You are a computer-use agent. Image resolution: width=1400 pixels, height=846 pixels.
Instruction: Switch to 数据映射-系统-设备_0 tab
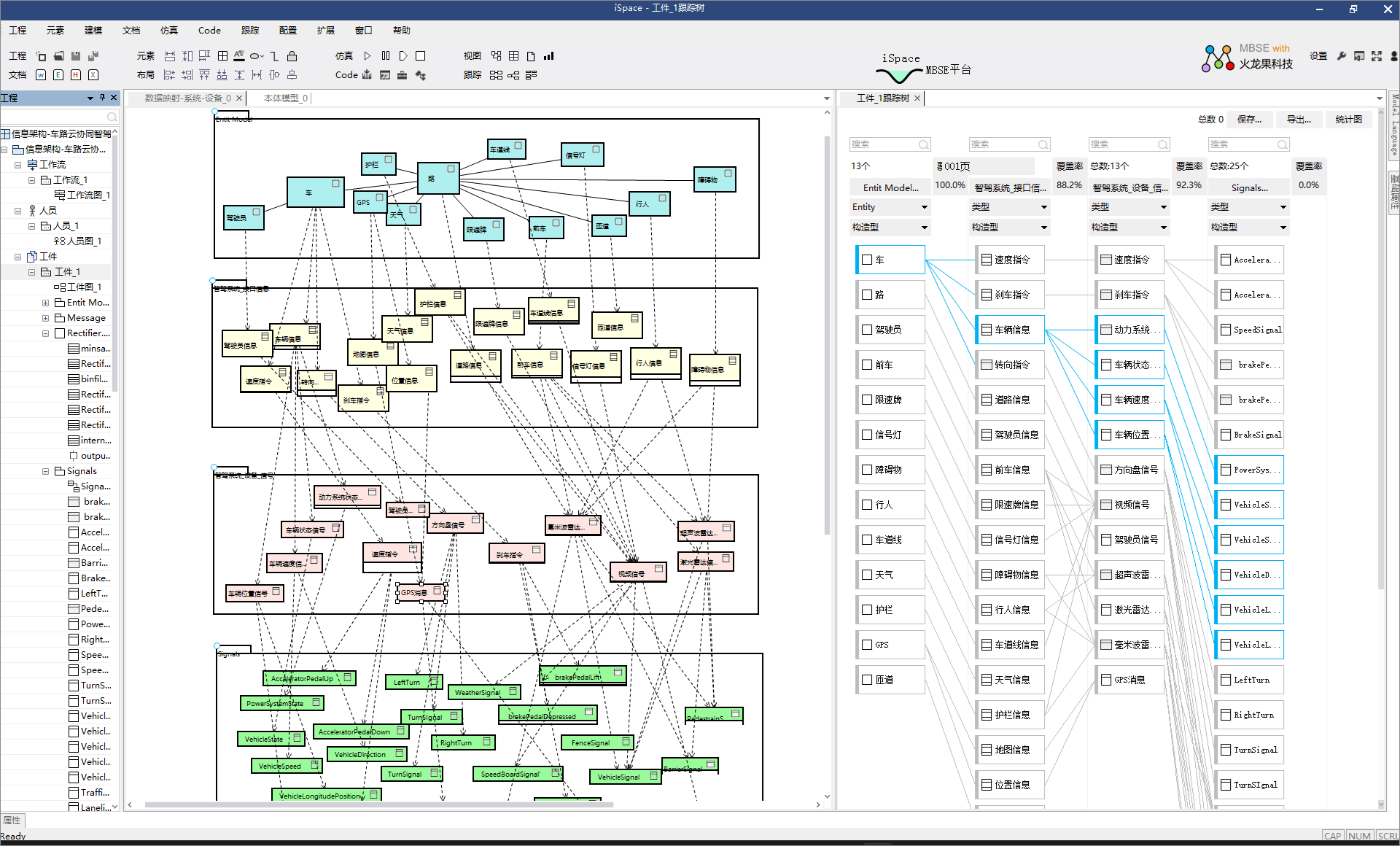[x=187, y=98]
